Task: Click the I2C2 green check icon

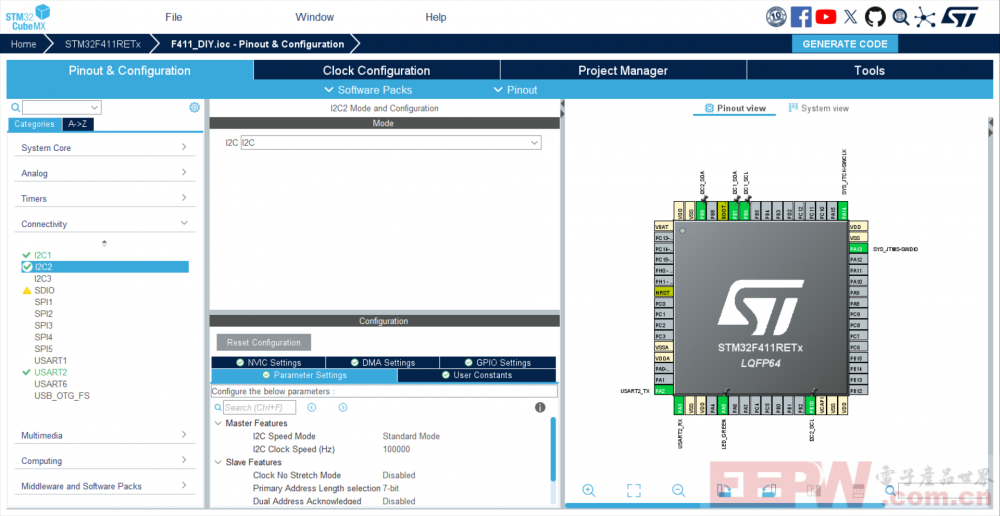Action: 27,267
